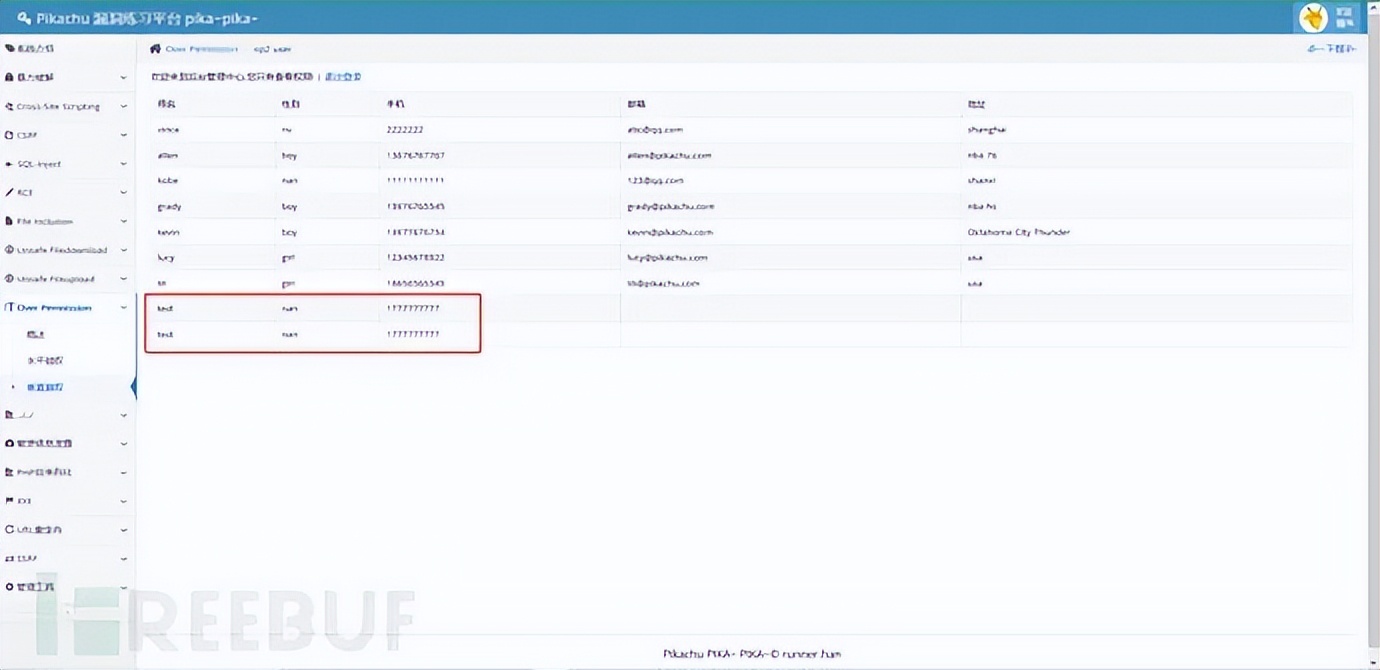The image size is (1380, 670).
Task: Click the pencil icon for RCE
Action: click(x=9, y=192)
